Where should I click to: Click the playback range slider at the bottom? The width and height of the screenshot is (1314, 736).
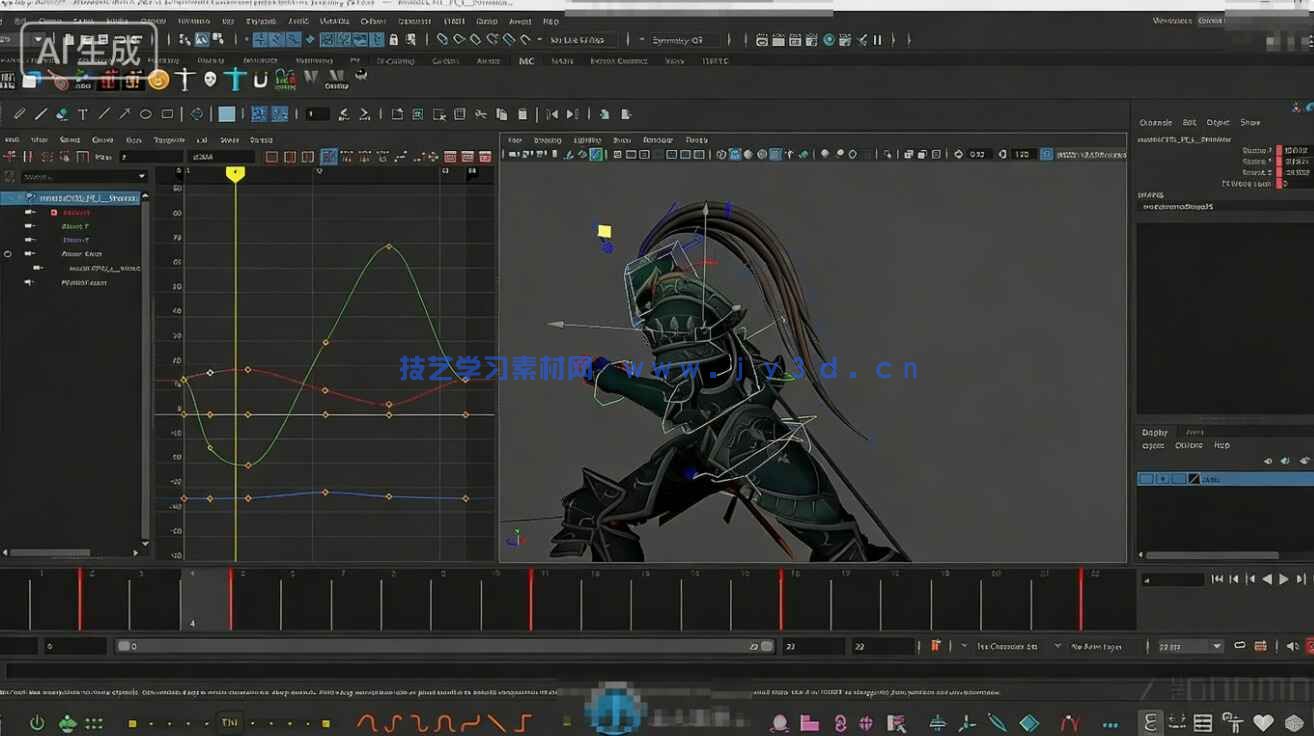440,646
